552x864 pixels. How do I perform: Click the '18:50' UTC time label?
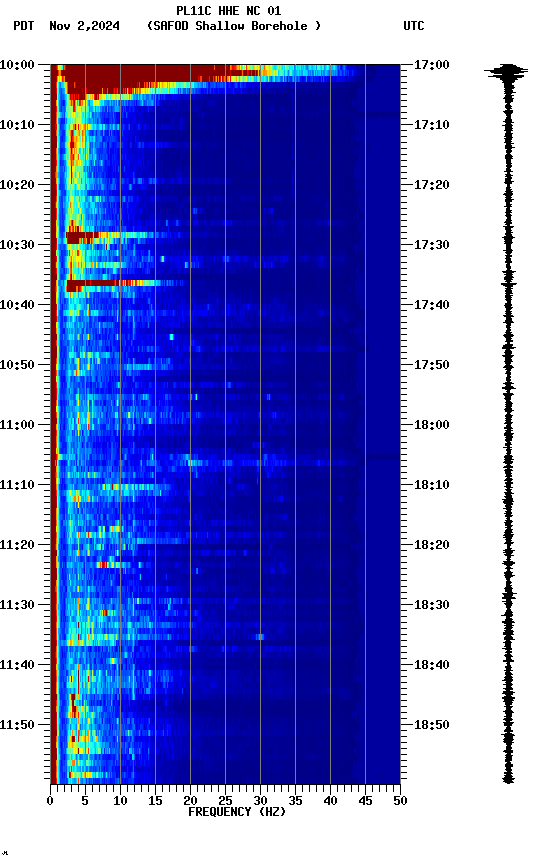point(432,726)
